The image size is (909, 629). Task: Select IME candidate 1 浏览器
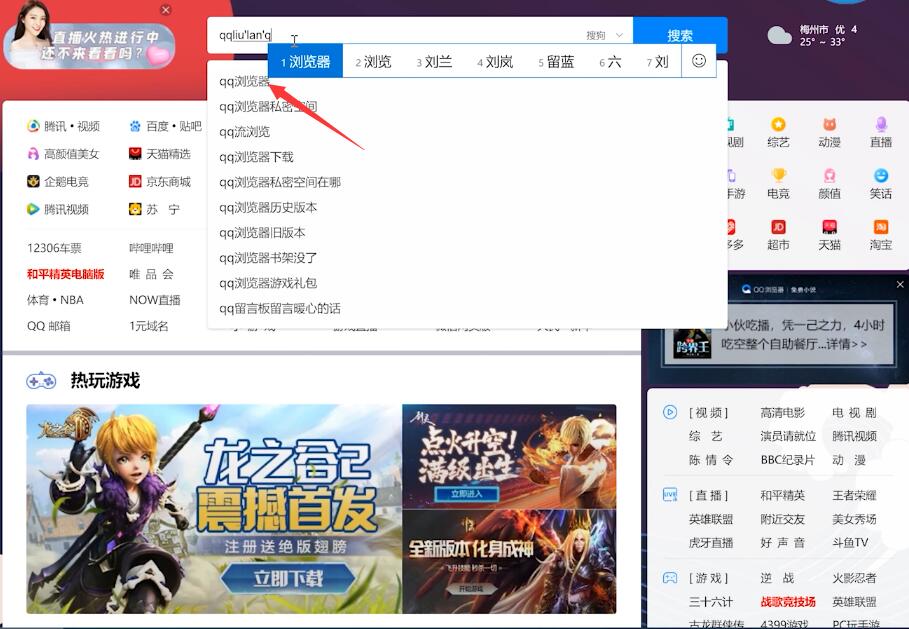tap(306, 61)
